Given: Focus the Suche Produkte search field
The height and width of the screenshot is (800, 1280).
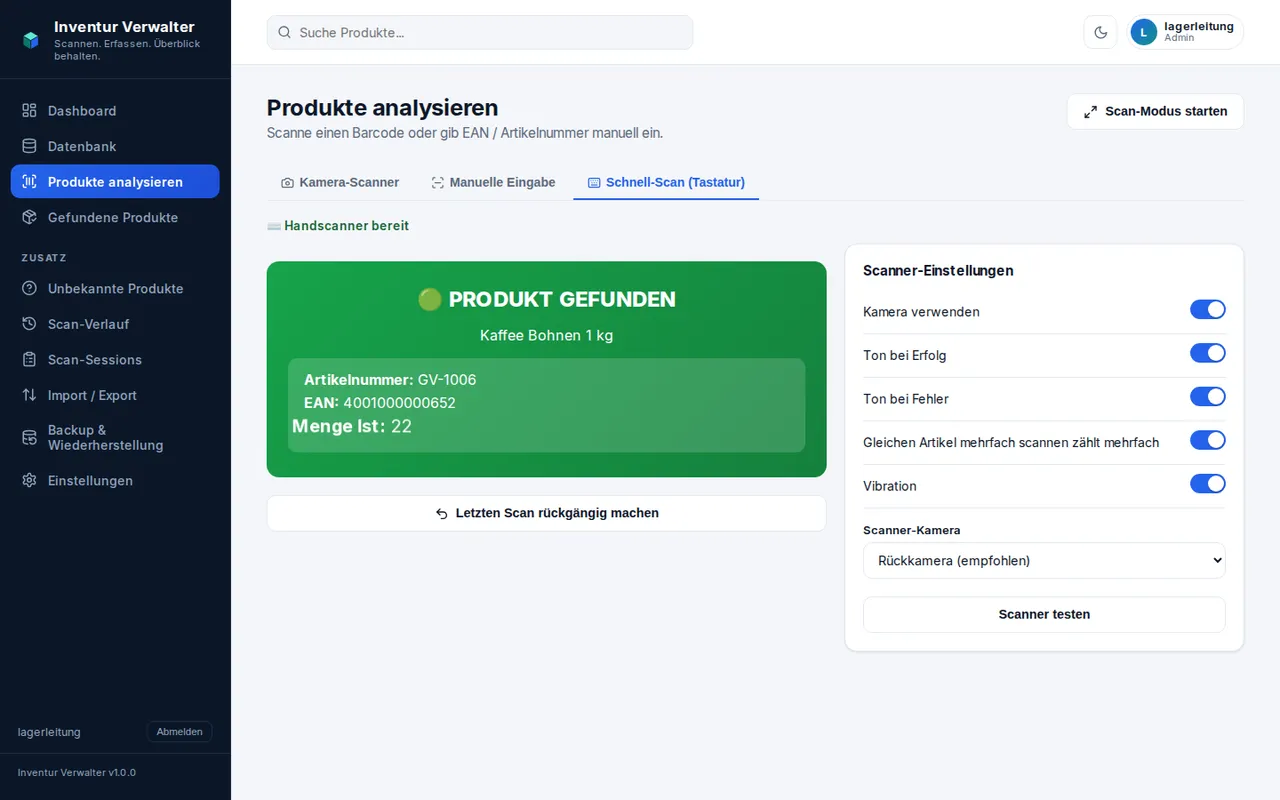Looking at the screenshot, I should coord(480,32).
